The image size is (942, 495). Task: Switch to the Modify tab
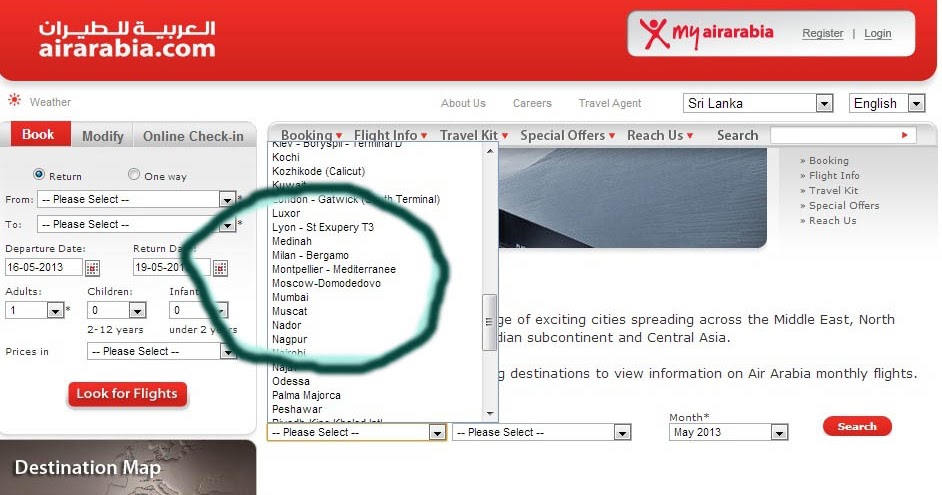(103, 136)
